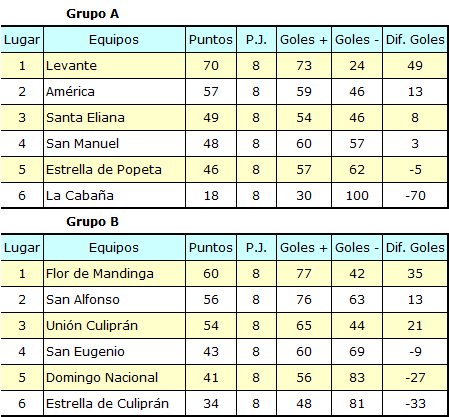
Task: Click the Grupo B heading
Action: (93, 222)
